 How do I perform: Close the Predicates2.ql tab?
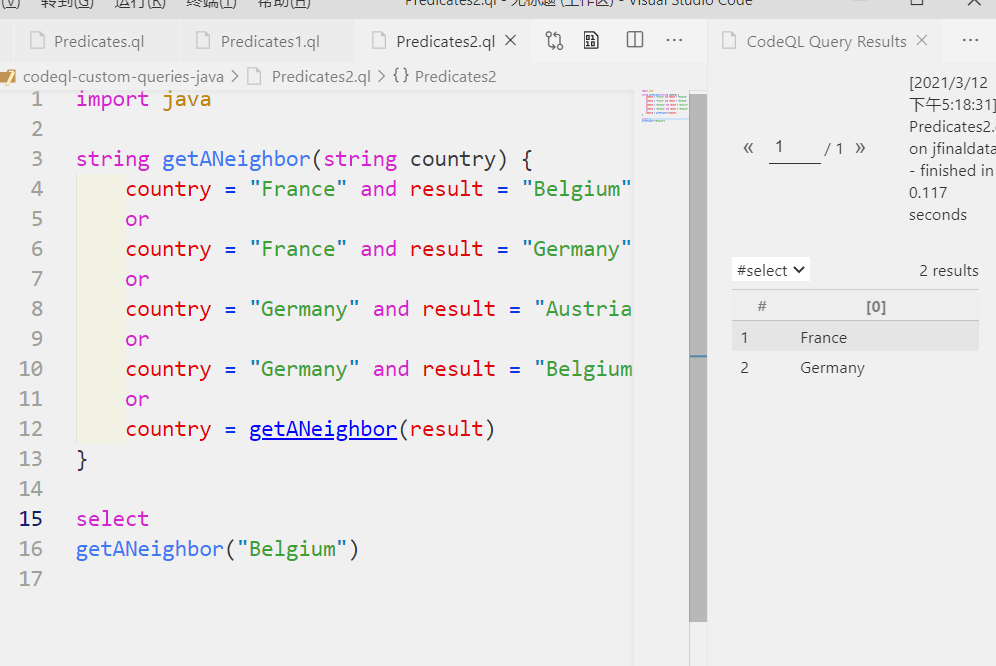coord(510,41)
